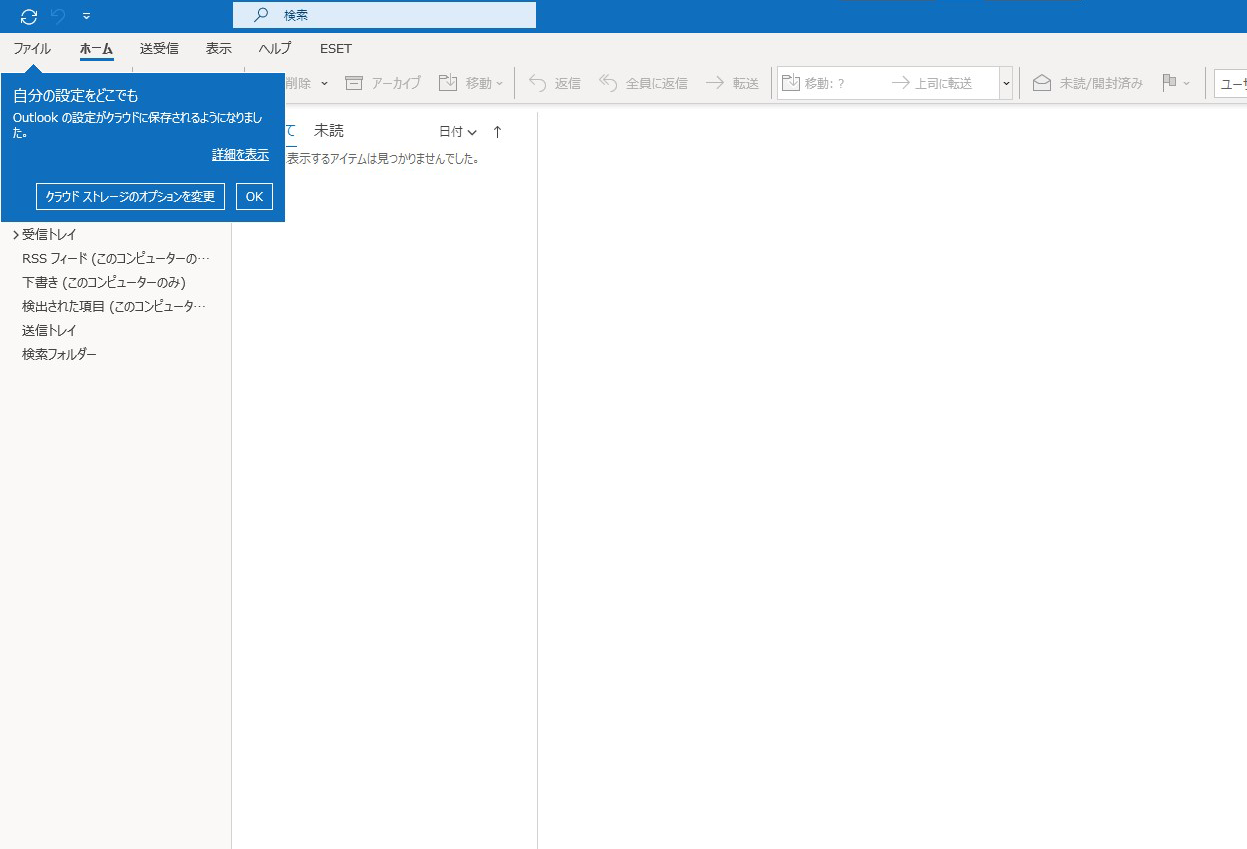Click クラウド ストレージのオプションを変更 button
The height and width of the screenshot is (849, 1247).
pos(130,197)
